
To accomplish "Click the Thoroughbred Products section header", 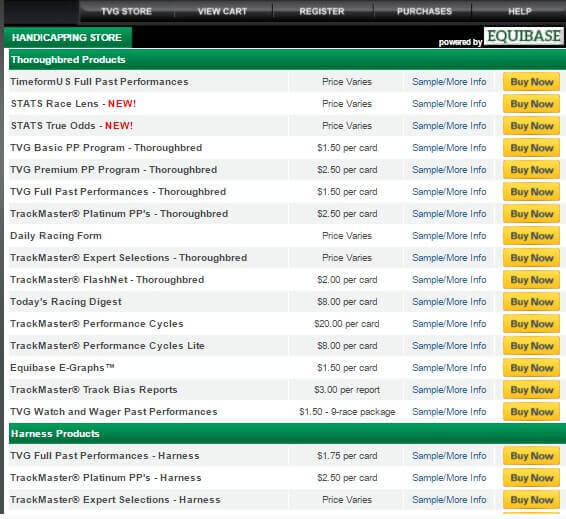I will (x=287, y=60).
